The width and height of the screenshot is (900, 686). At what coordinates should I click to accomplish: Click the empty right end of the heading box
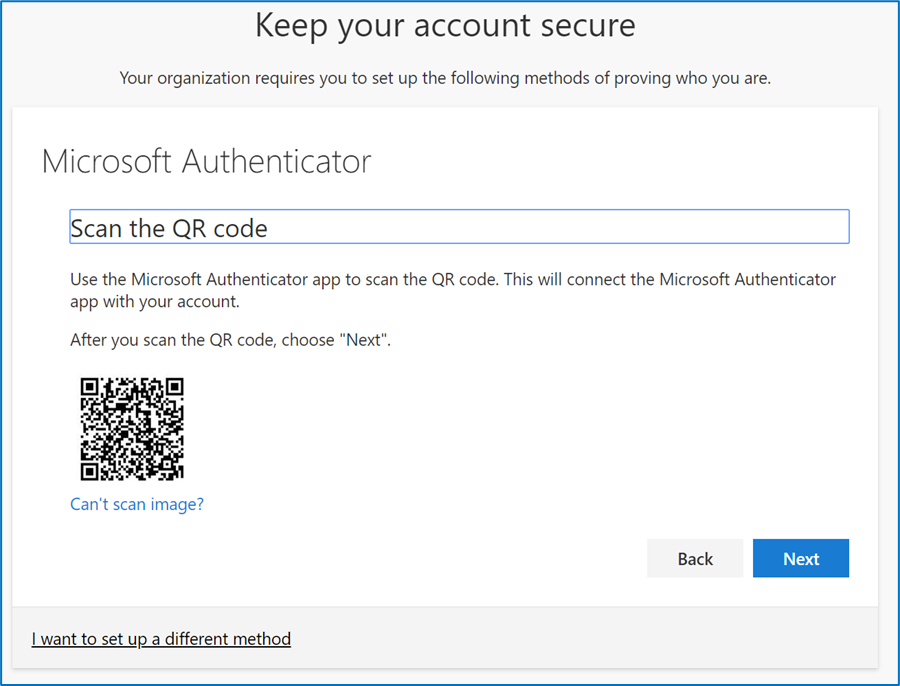[780, 227]
